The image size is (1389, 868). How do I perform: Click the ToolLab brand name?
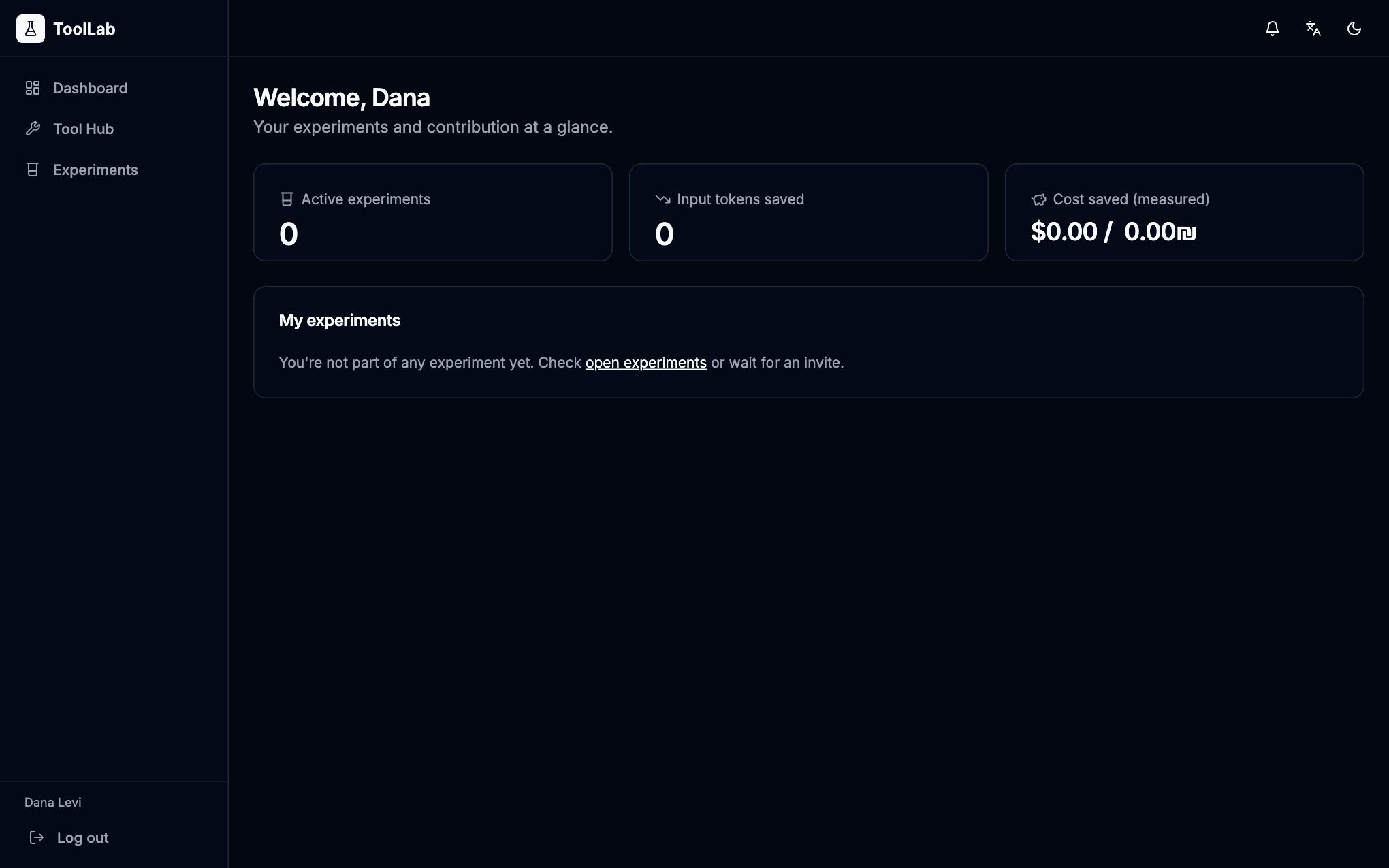click(84, 29)
